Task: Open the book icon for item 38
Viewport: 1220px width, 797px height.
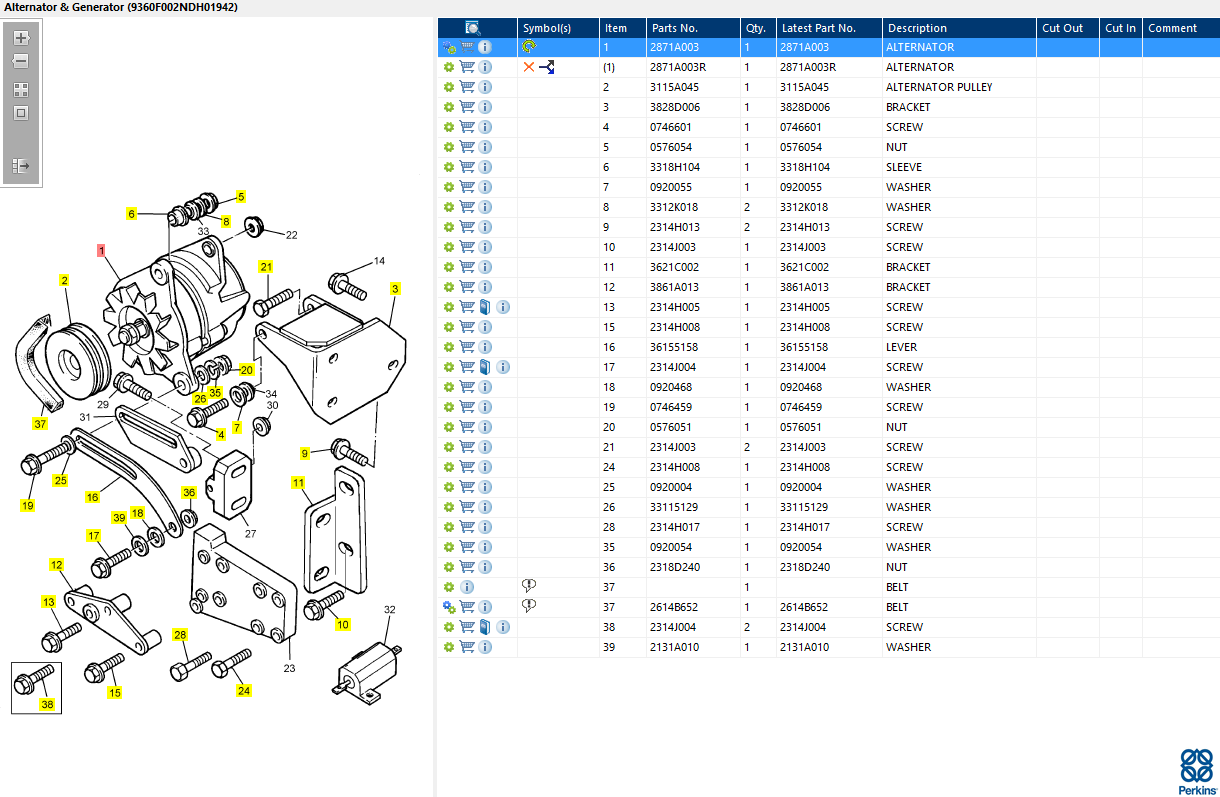Action: click(485, 627)
